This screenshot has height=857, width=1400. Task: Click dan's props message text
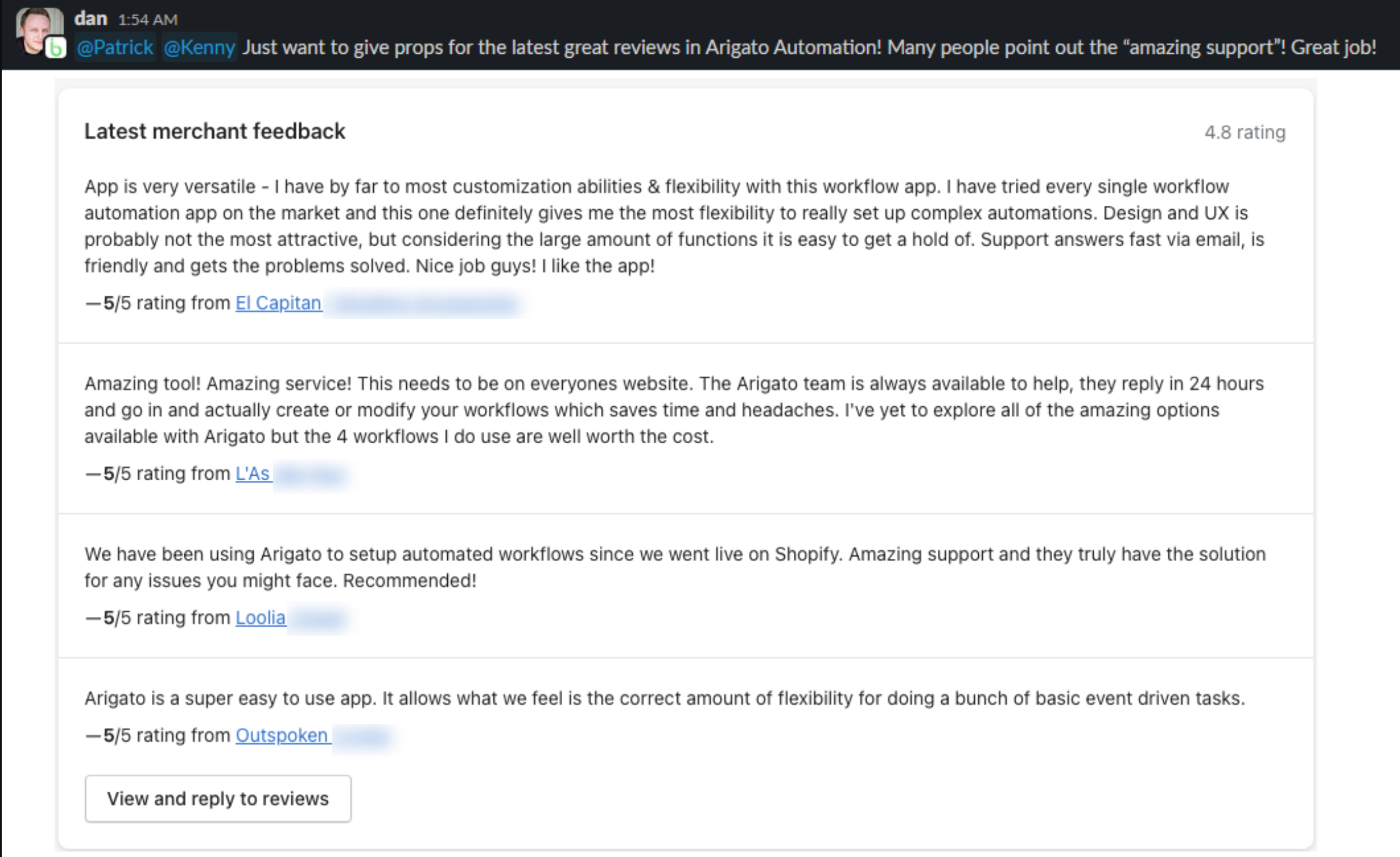[809, 47]
